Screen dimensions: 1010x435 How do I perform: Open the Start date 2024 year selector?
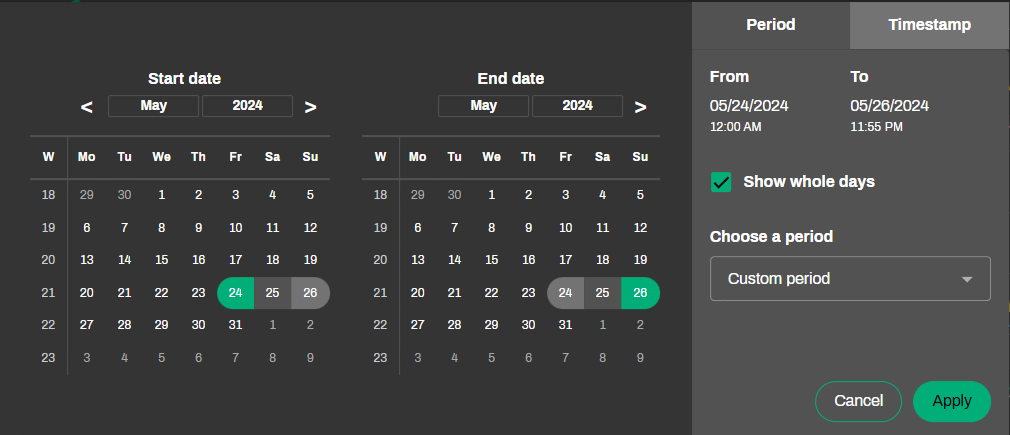click(247, 106)
